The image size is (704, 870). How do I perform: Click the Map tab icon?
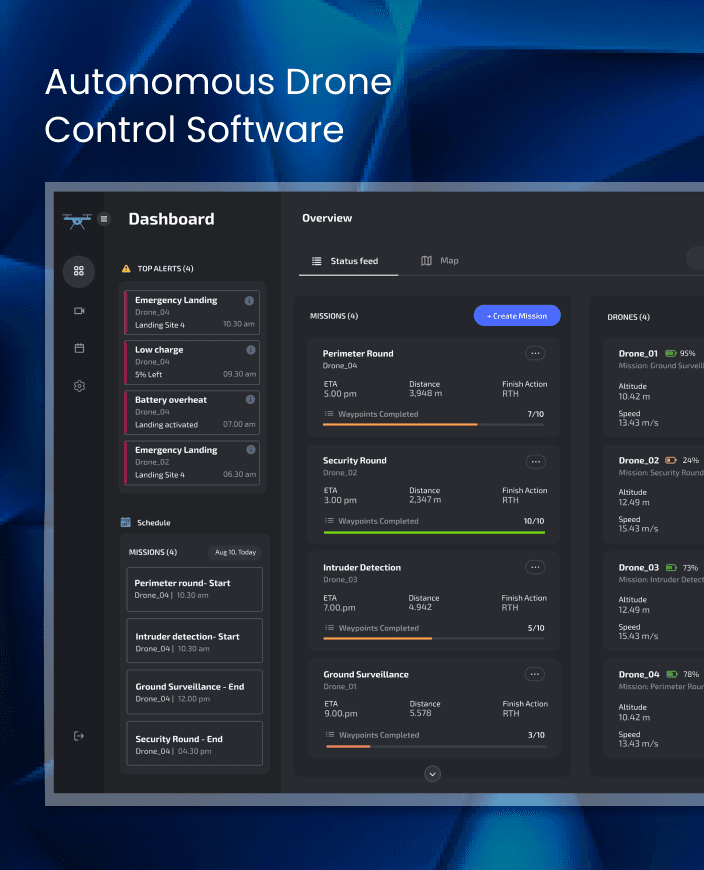point(426,261)
